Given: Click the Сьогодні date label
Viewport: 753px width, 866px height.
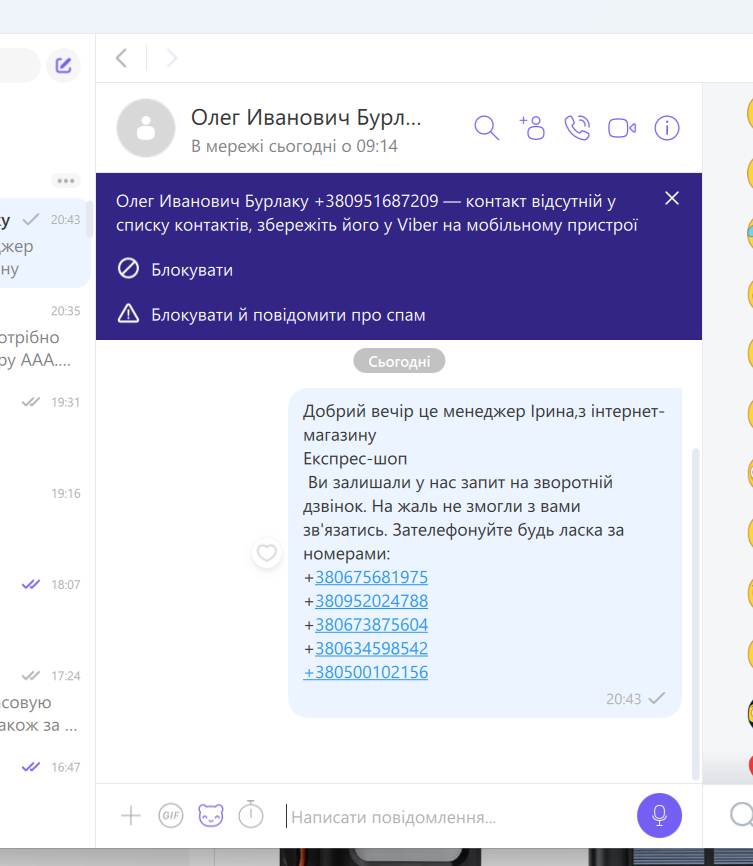Looking at the screenshot, I should pyautogui.click(x=399, y=361).
